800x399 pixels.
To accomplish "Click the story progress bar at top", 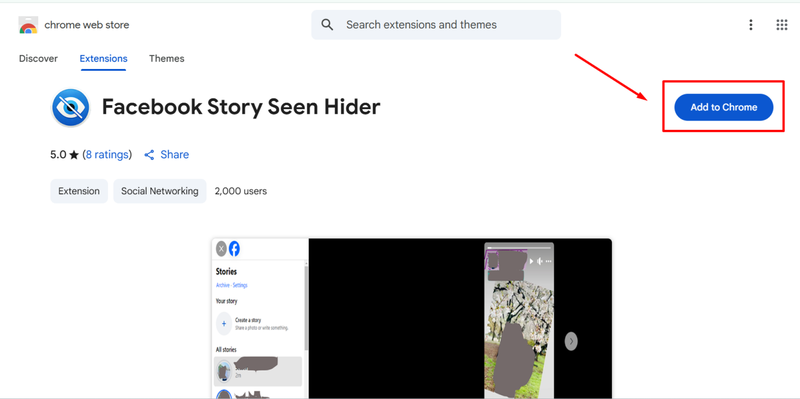I will [x=519, y=248].
